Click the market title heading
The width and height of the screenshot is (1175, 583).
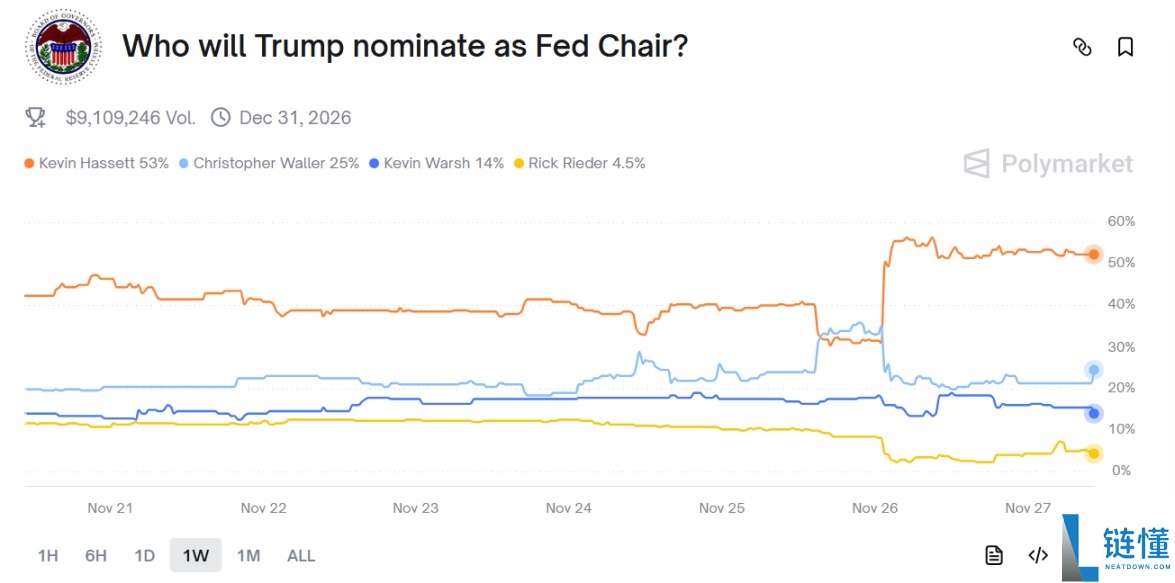(405, 46)
